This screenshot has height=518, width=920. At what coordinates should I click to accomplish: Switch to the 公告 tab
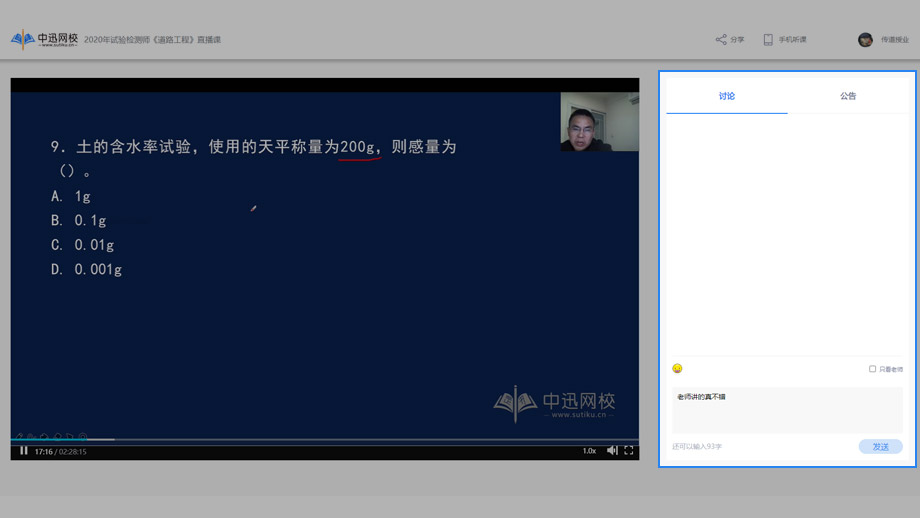pyautogui.click(x=848, y=96)
